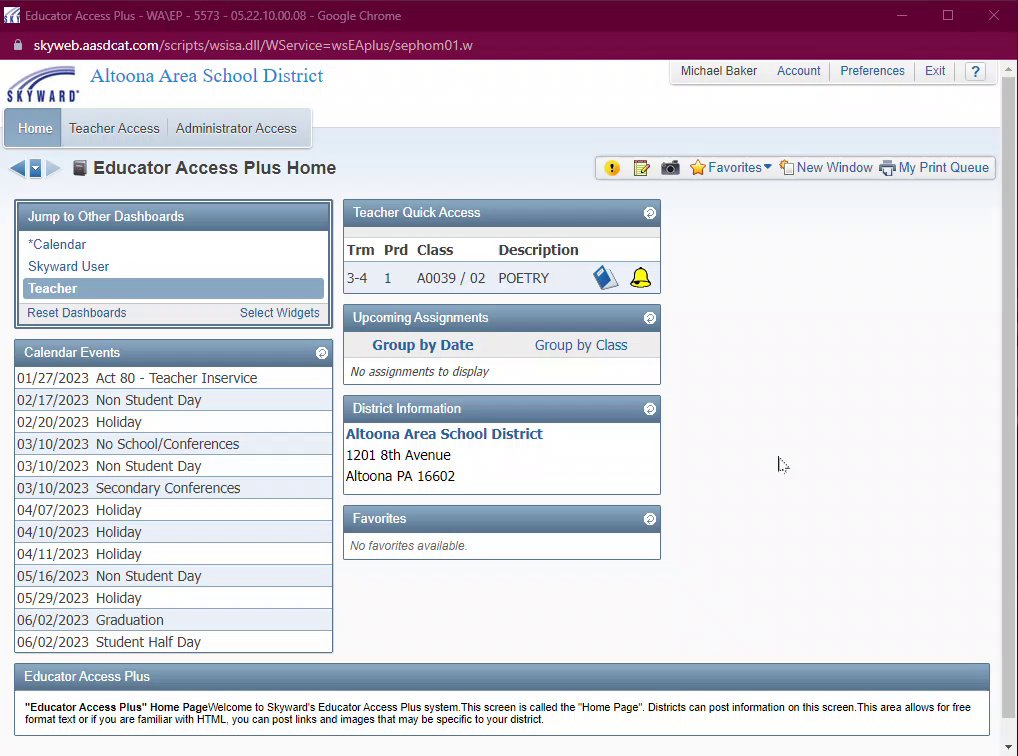Open the Altoona Area School District link
This screenshot has height=756, width=1018.
click(444, 435)
